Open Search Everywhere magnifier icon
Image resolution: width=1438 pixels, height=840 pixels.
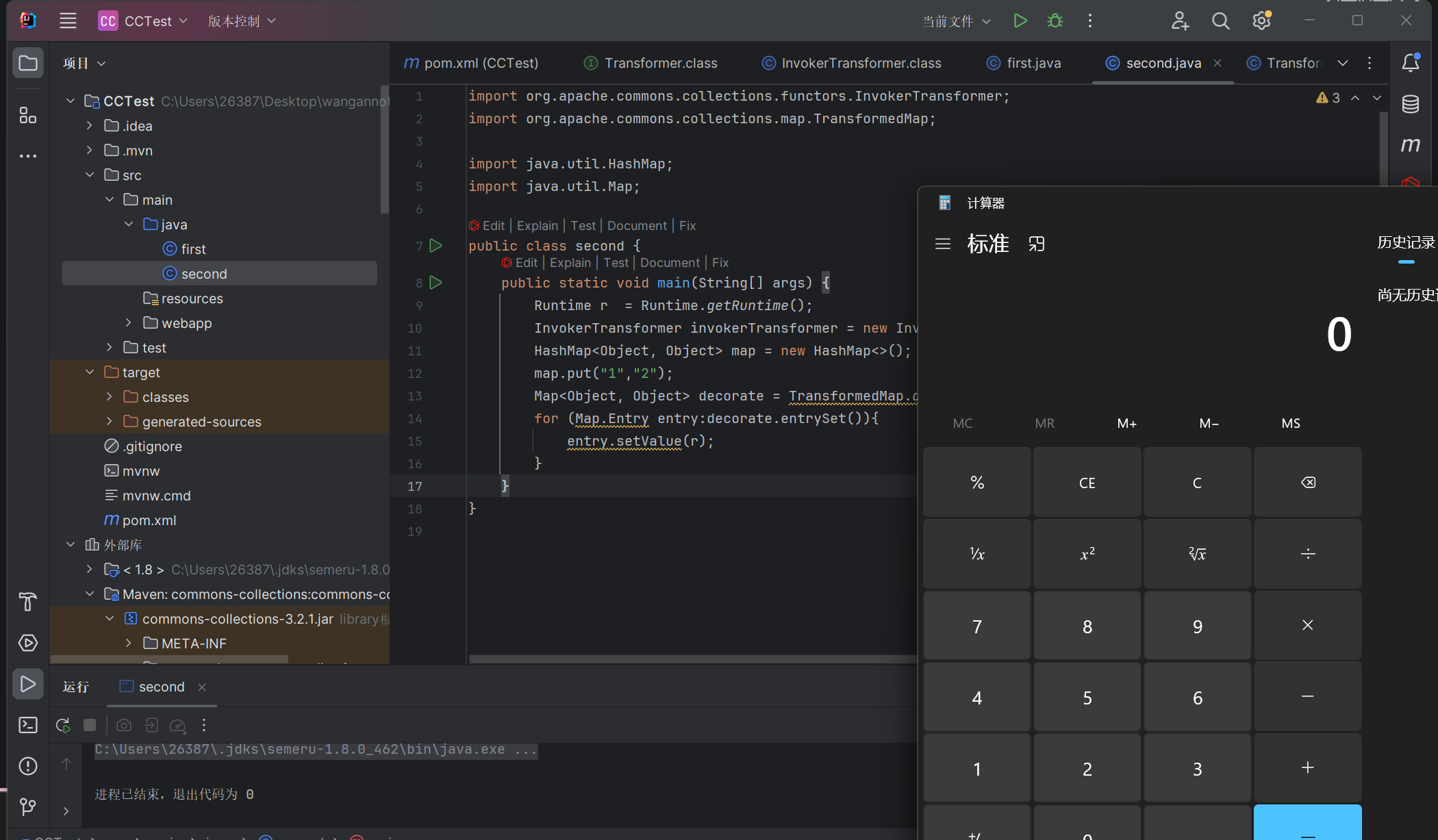click(1220, 21)
